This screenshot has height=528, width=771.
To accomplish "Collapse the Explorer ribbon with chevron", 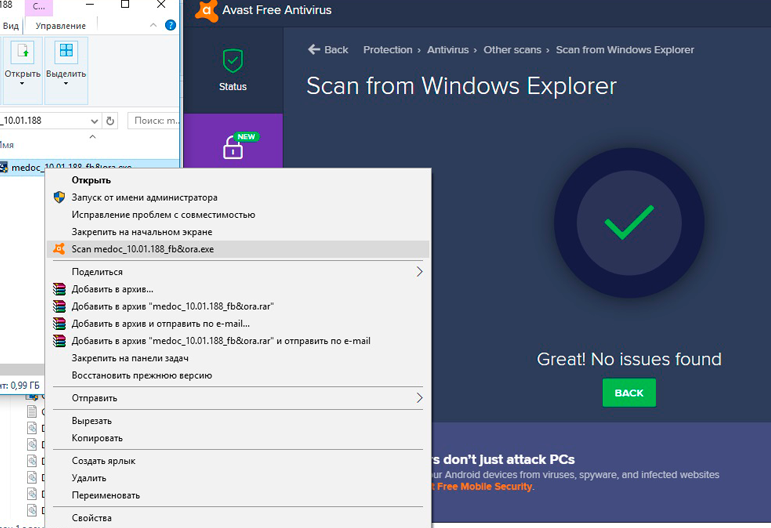I will [153, 25].
